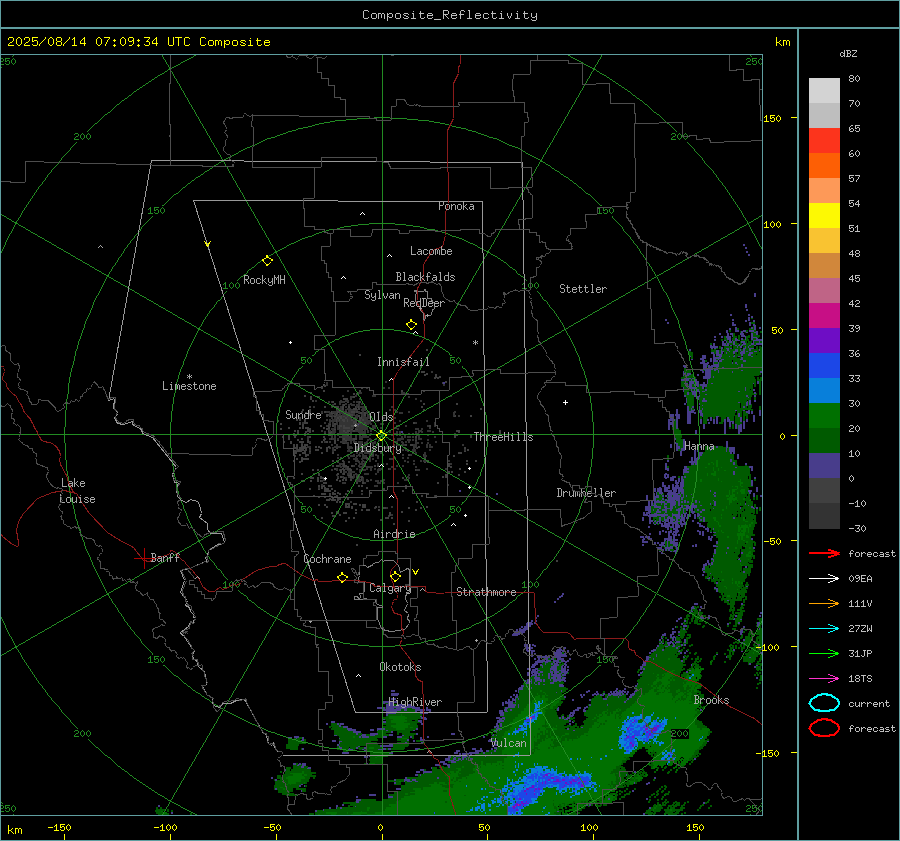Image resolution: width=900 pixels, height=841 pixels.
Task: Select the orange 111V arrow icon
Action: [x=824, y=603]
